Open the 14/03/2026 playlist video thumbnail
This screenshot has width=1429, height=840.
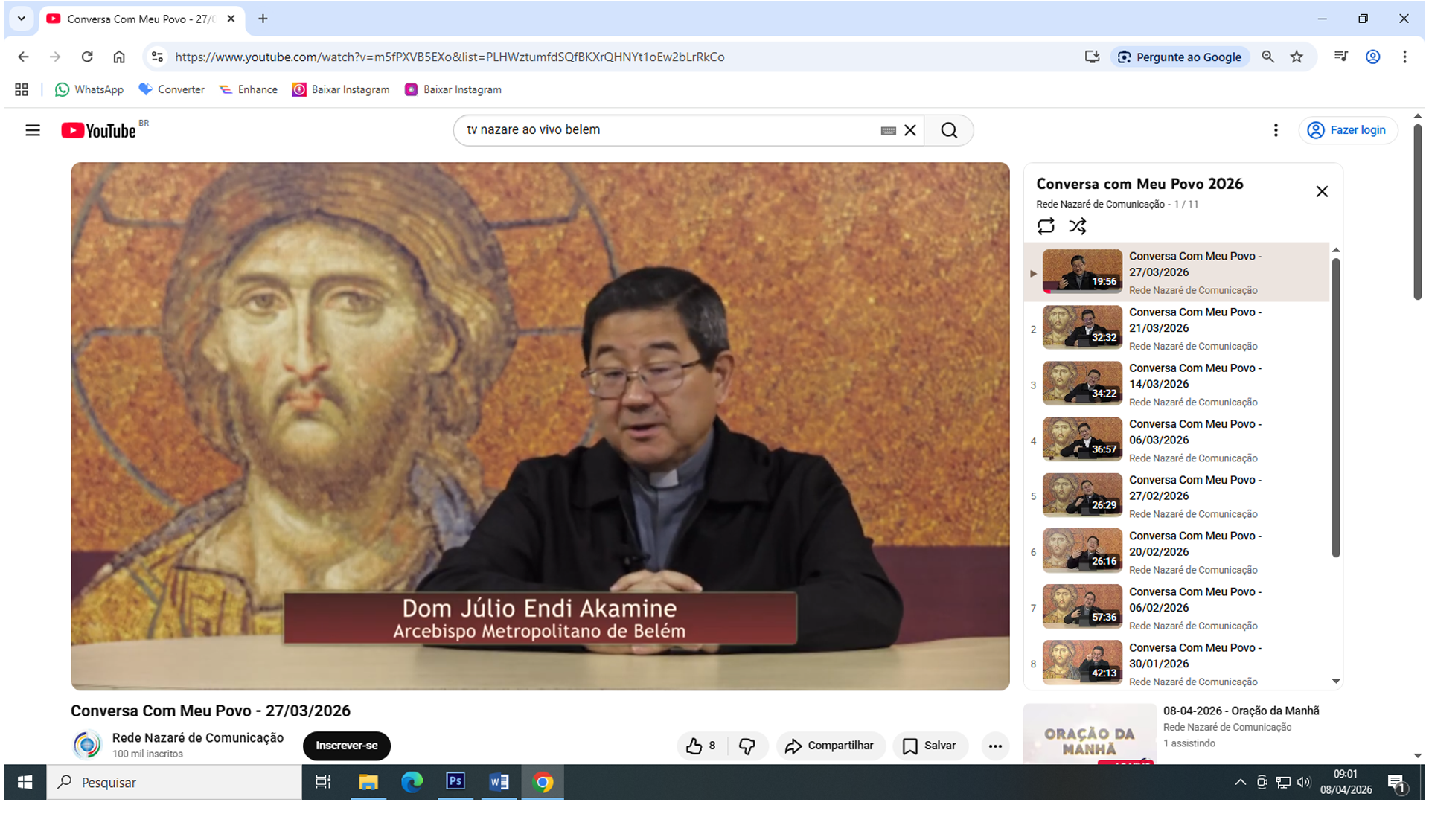[x=1081, y=383]
